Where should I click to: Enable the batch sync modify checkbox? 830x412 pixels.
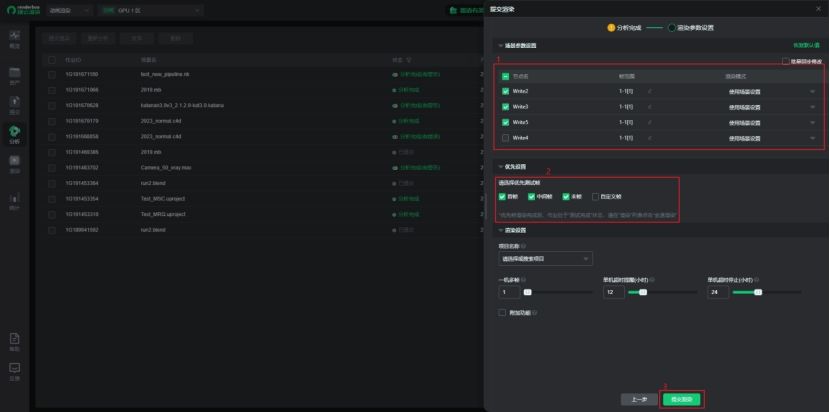(786, 61)
